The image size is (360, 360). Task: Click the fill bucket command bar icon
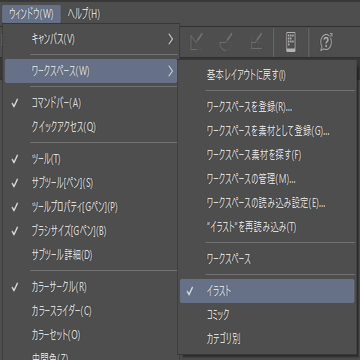coord(226,42)
